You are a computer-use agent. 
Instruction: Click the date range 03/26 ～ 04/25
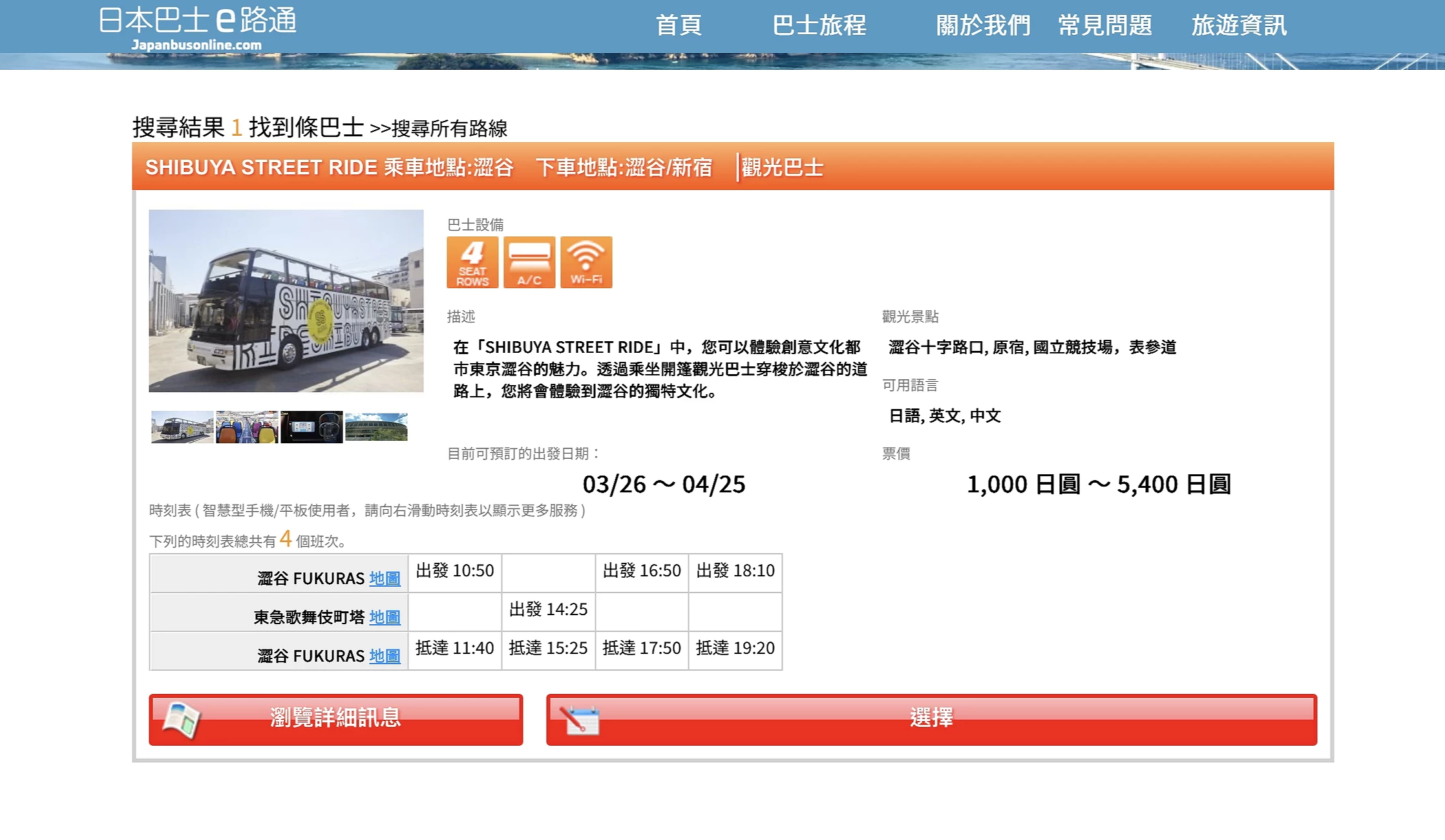pos(664,485)
